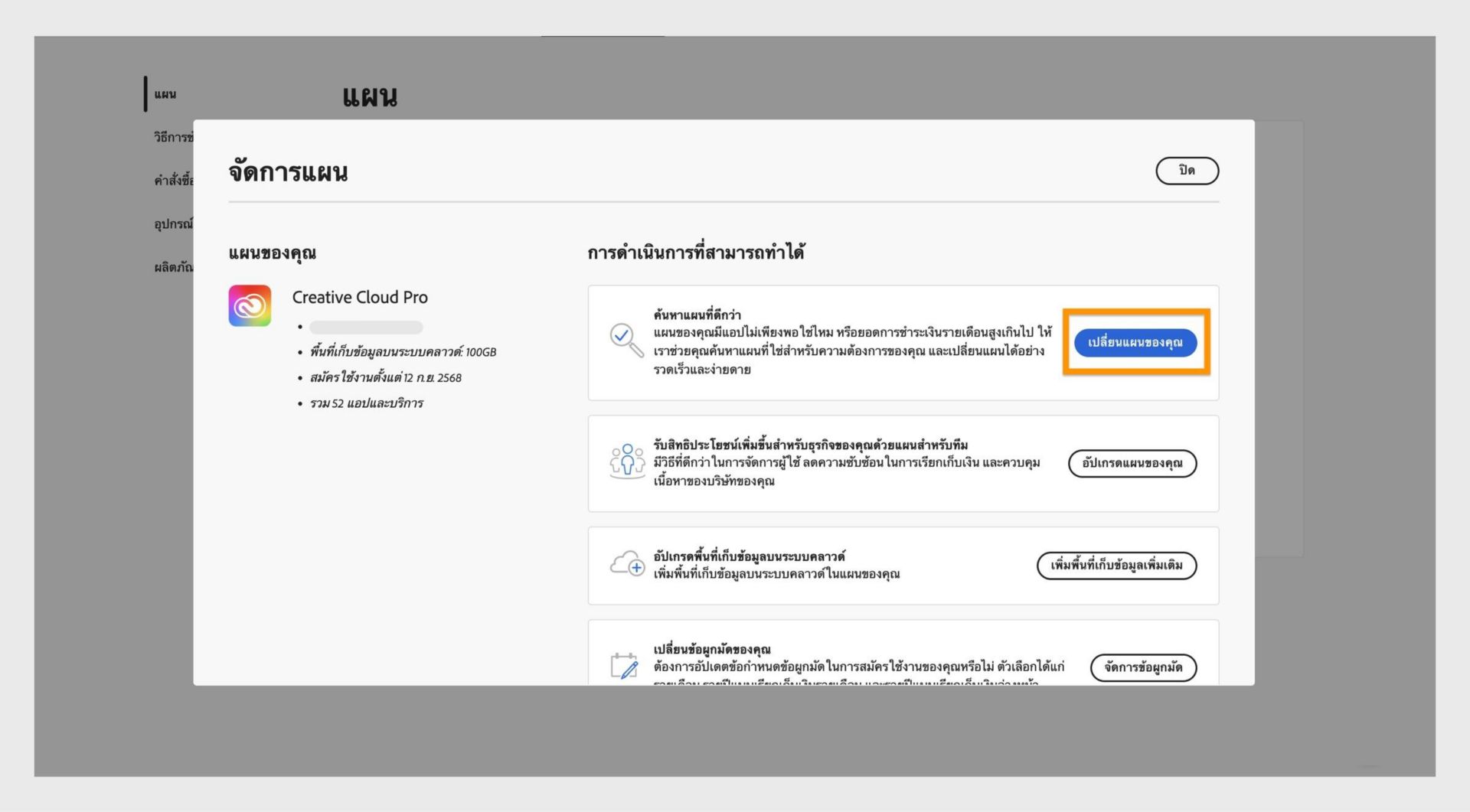Click the calendar pencil commitment icon
Viewport: 1470px width, 812px height.
pyautogui.click(x=624, y=665)
